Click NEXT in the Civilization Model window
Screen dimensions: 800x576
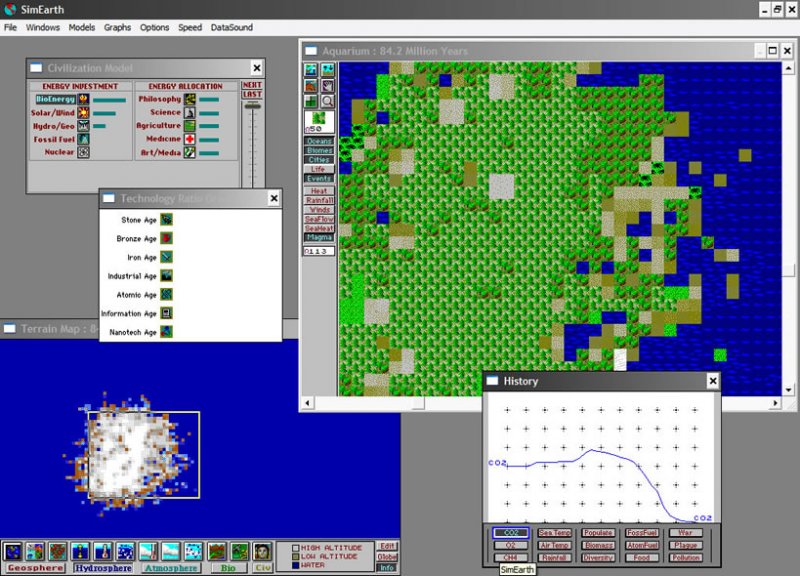(x=252, y=85)
